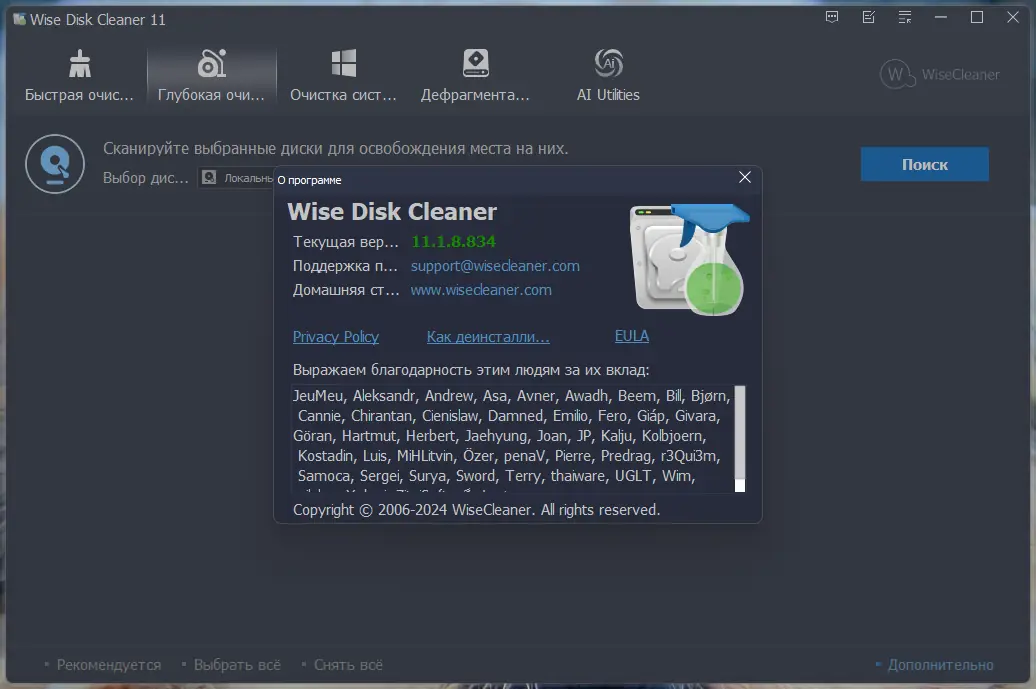Open the feedback icon in title bar

(831, 17)
